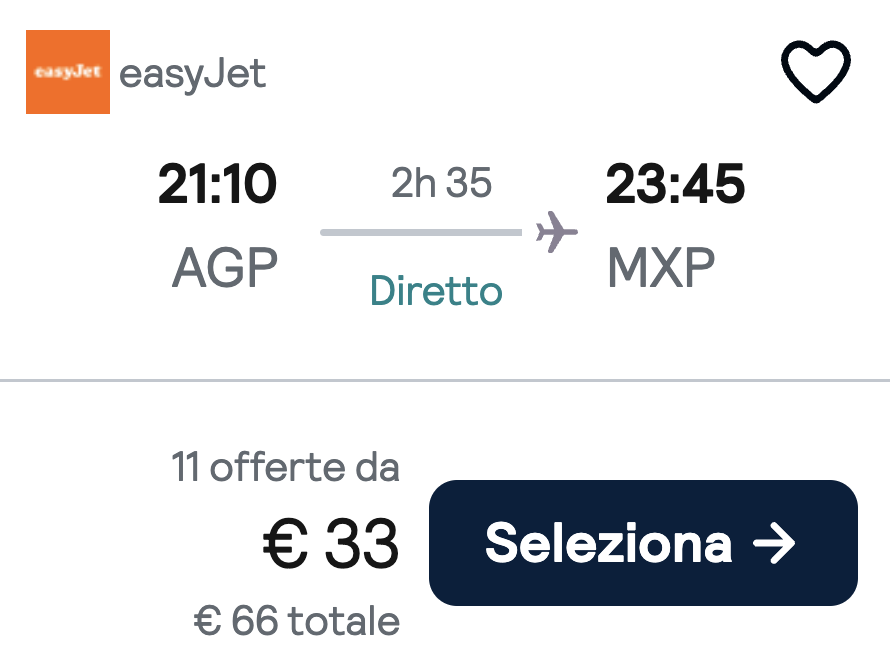
Task: Click the € 66 totale amount
Action: (297, 621)
